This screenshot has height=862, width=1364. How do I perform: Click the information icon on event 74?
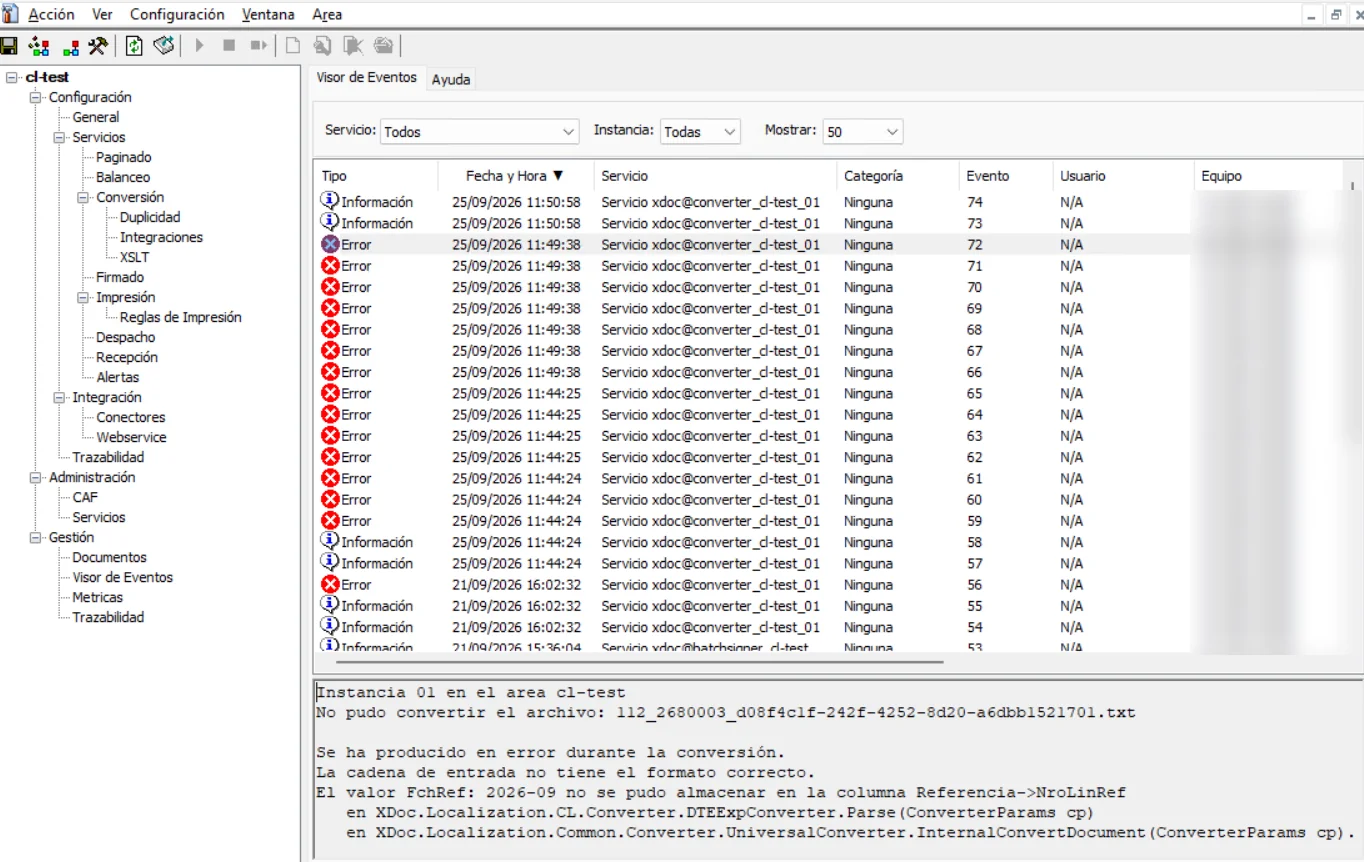coord(330,201)
